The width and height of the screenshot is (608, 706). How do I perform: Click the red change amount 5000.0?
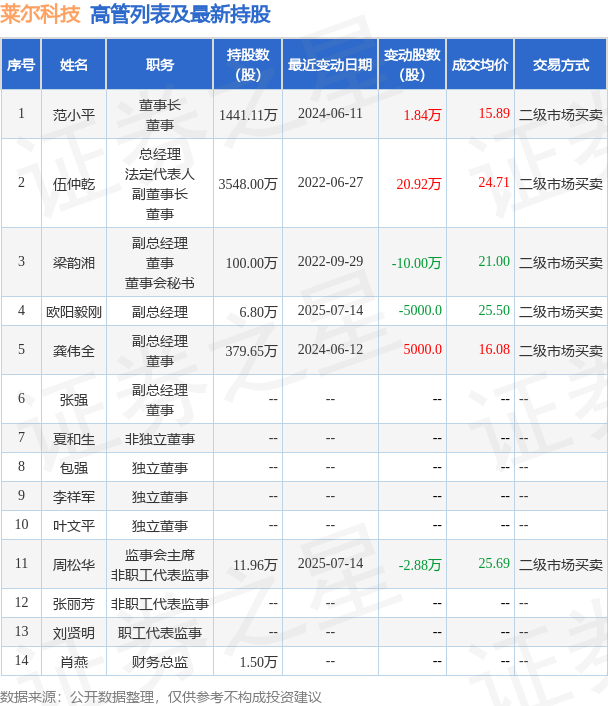point(422,349)
